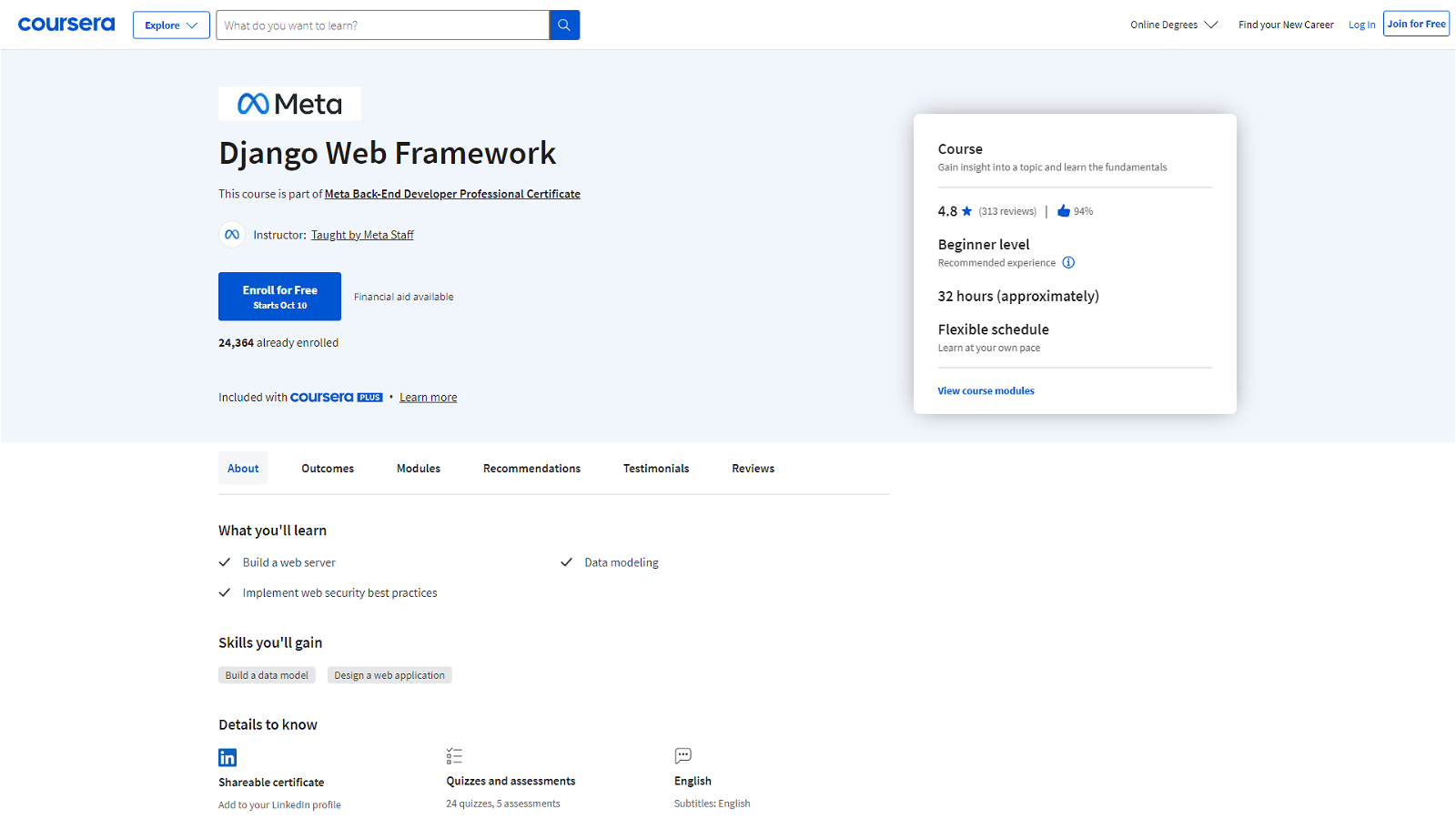Click Learn more about Coursera Plus
Screen dimensions: 1456x819
click(x=428, y=398)
